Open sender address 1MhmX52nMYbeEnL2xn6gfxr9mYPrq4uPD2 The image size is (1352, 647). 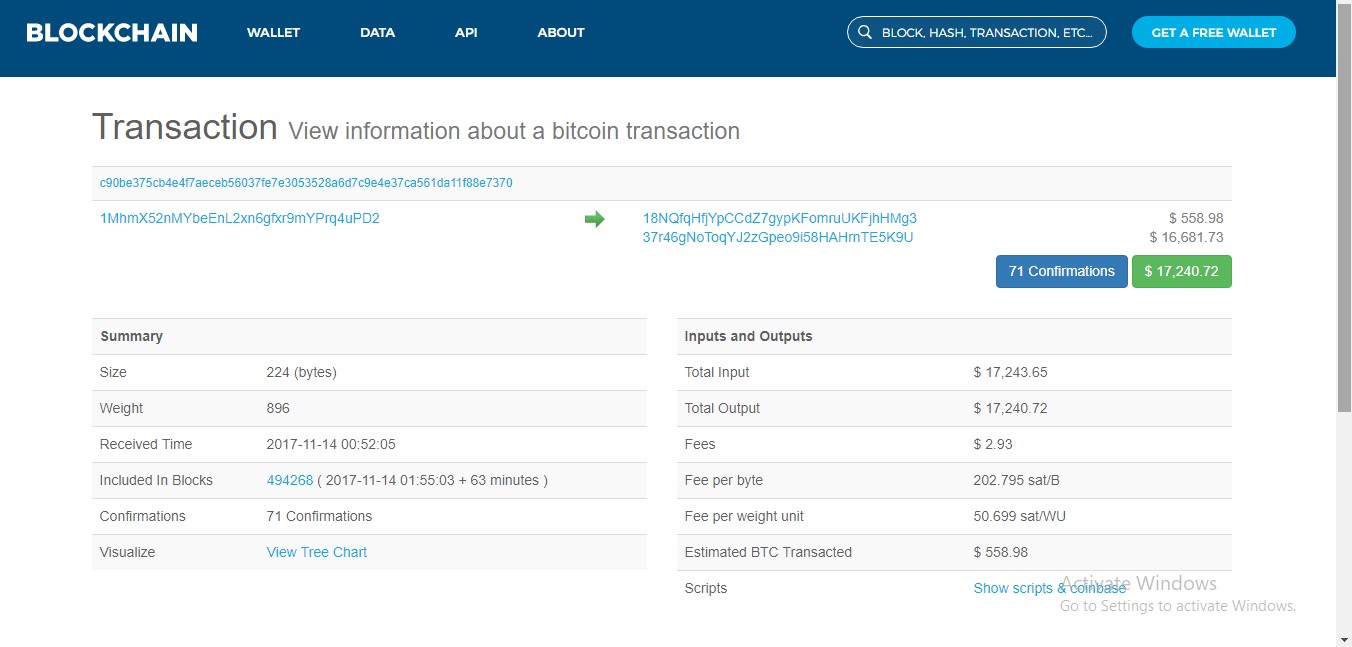240,218
